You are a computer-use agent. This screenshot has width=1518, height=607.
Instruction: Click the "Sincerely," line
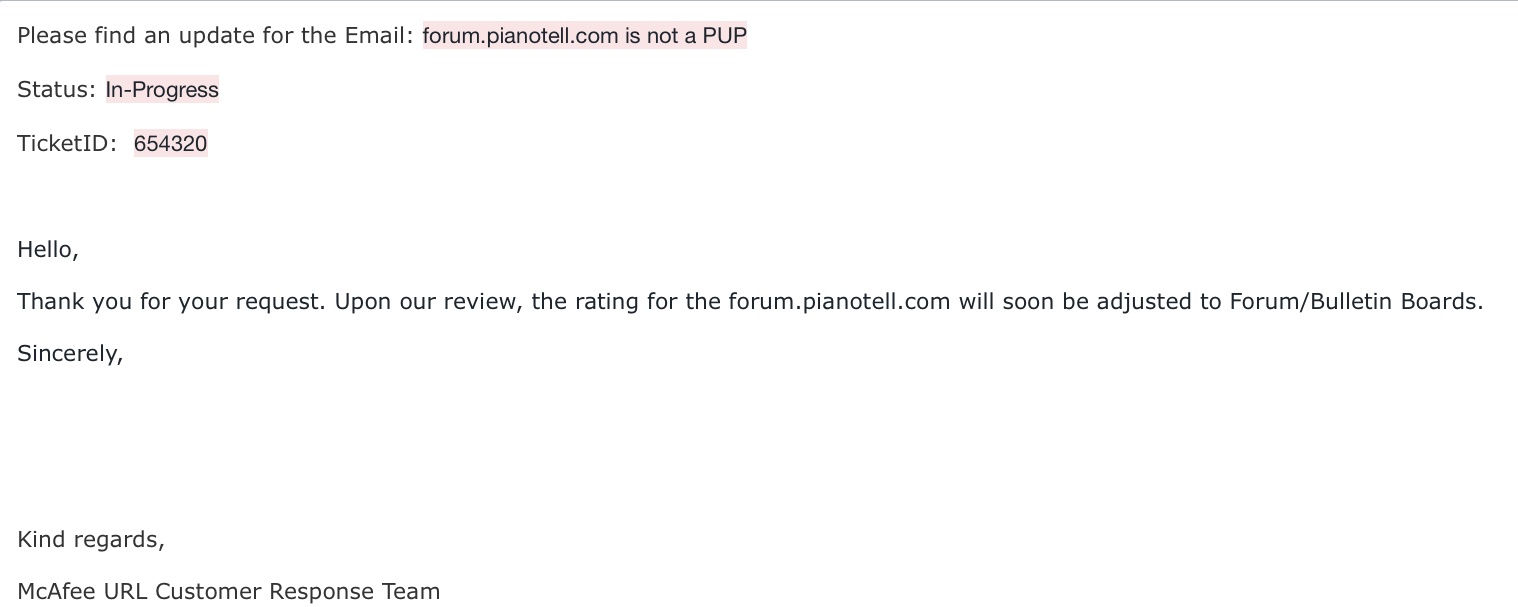tap(70, 353)
